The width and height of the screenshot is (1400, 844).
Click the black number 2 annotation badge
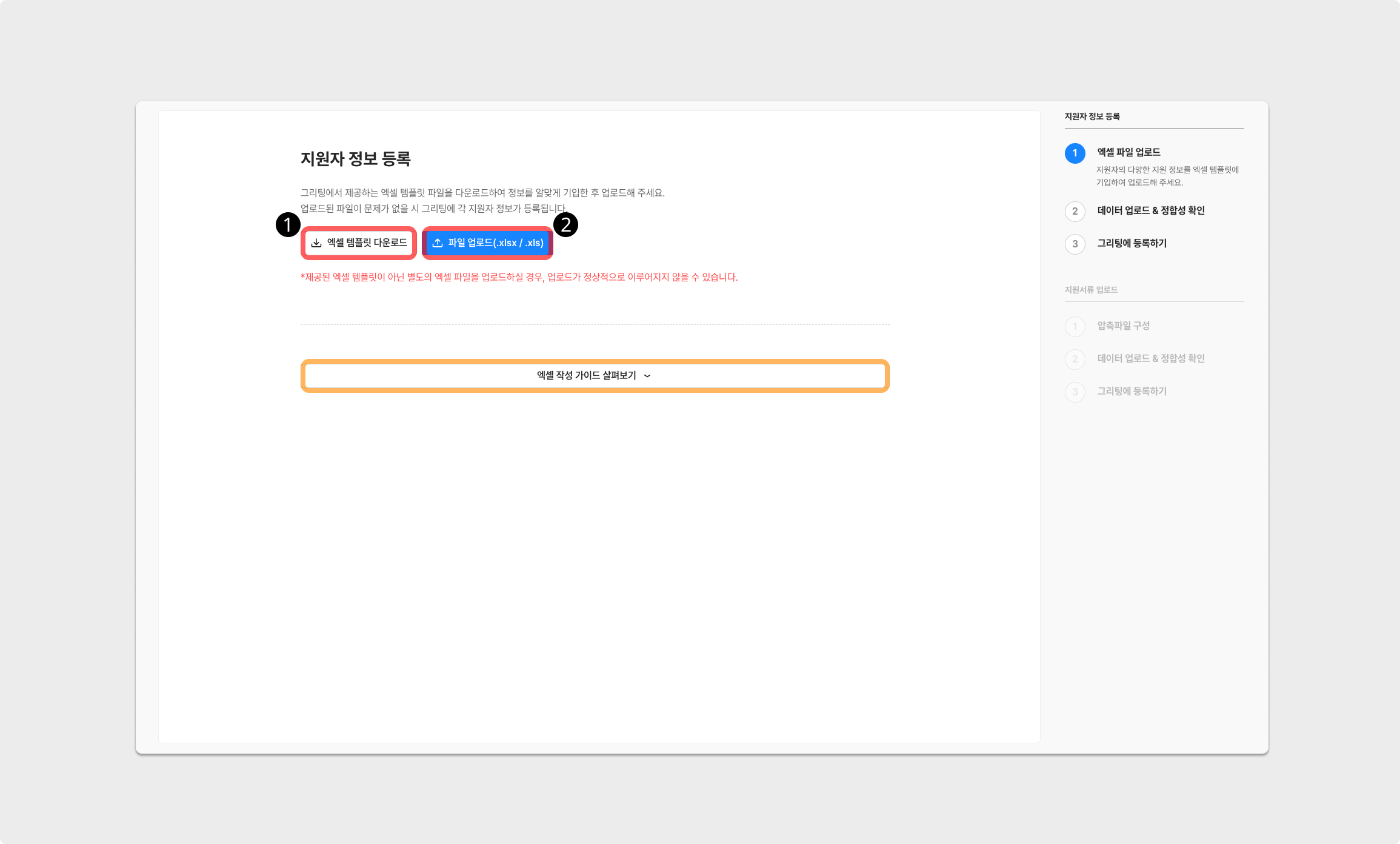coord(565,225)
